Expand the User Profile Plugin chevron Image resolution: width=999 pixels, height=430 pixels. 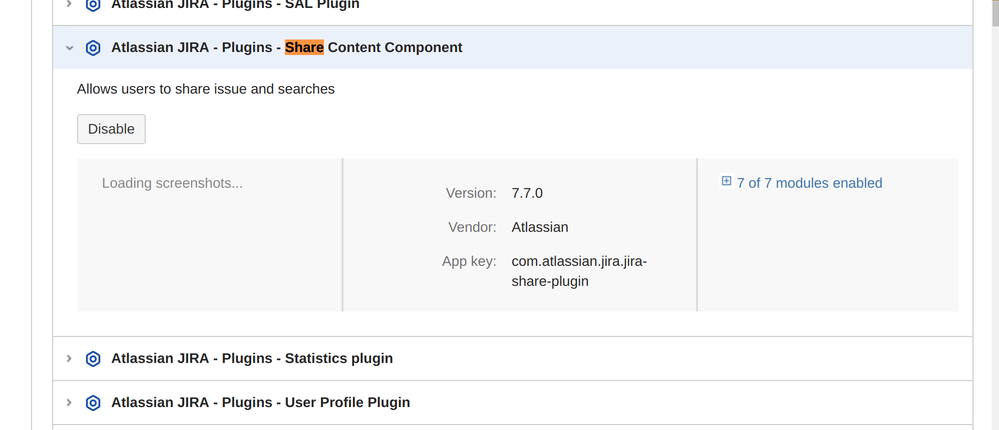coord(69,402)
